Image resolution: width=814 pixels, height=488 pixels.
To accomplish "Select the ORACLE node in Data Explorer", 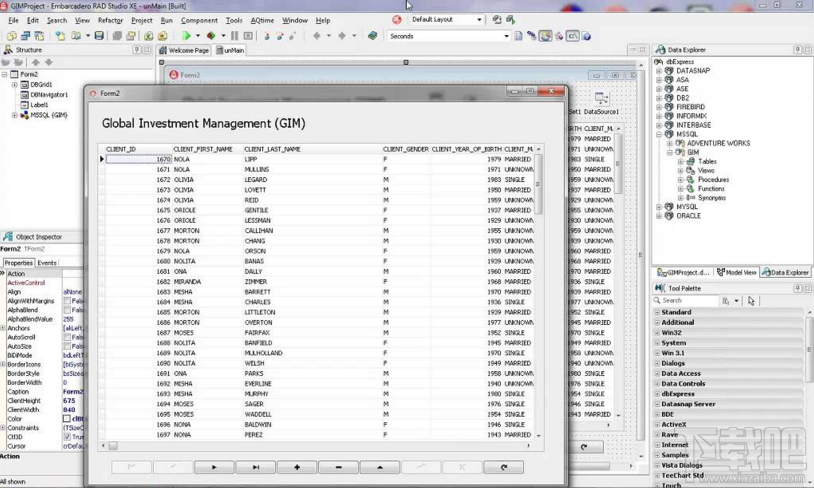I will (688, 216).
